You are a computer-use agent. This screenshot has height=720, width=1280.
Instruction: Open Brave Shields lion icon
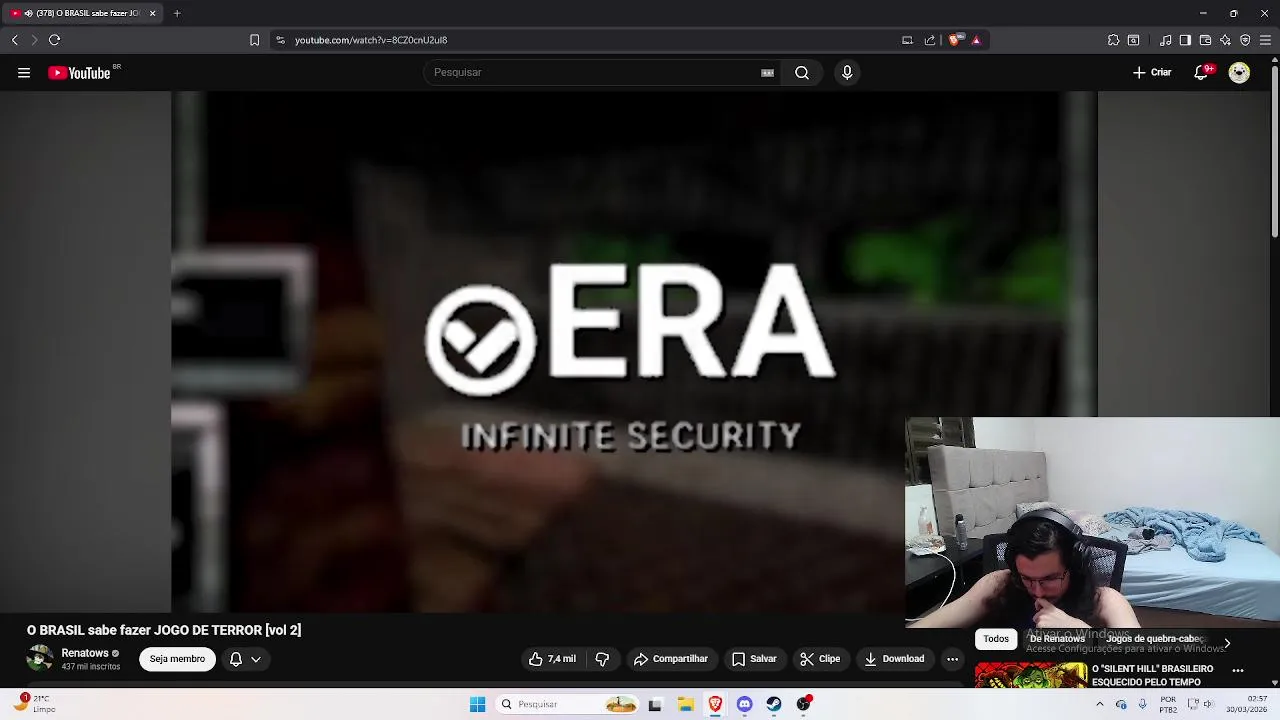tap(954, 40)
